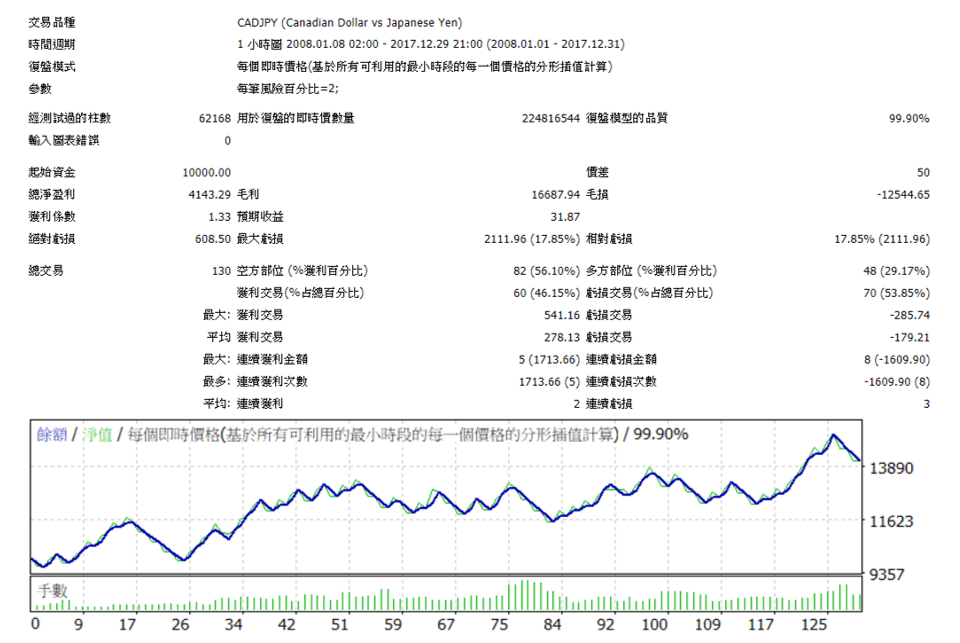Click the 82 (56.10%) short positions value
Screen dimensions: 960x643
pos(546,271)
